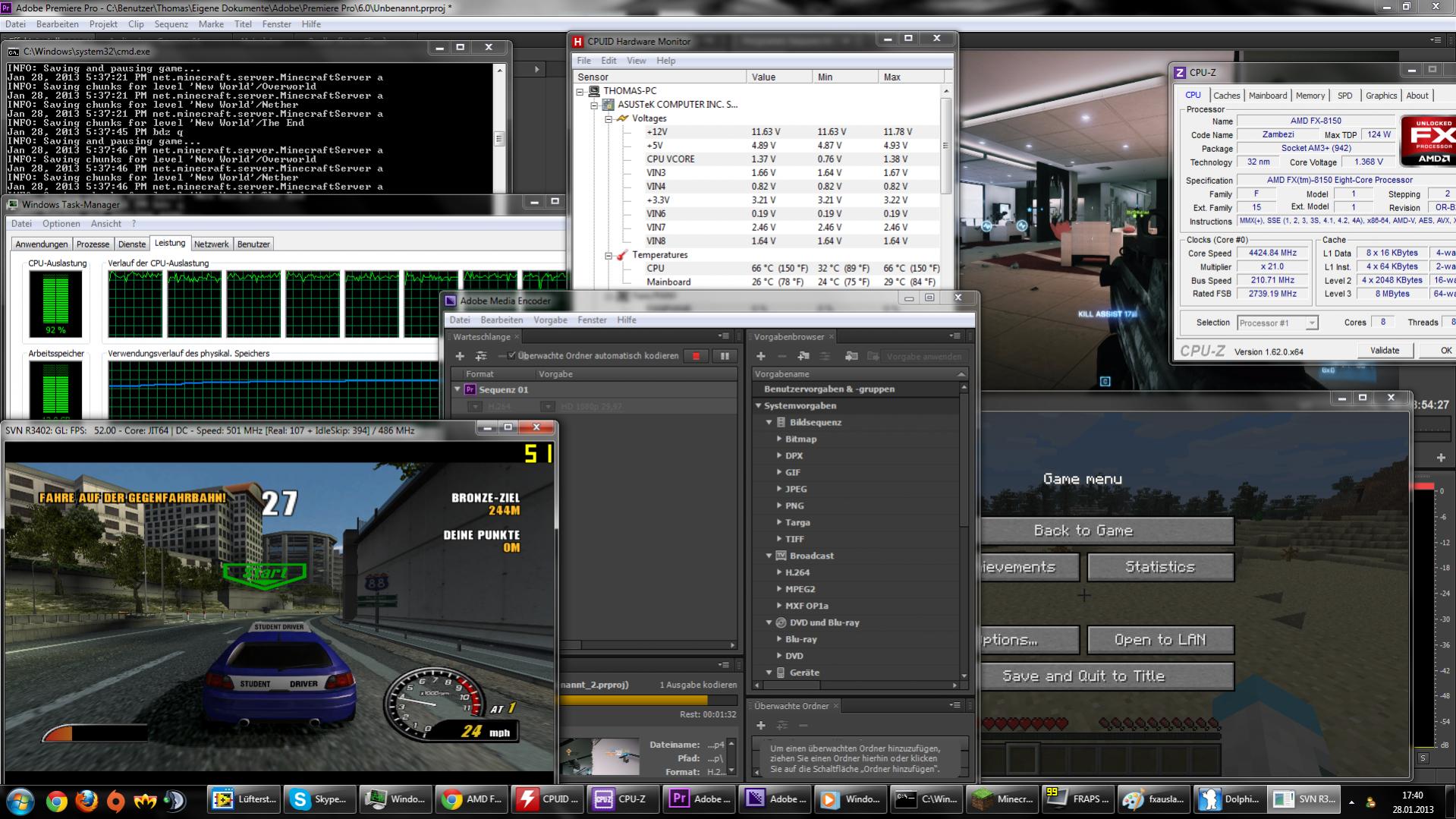Screen dimensions: 1456x819
Task: Expand the H.264 preset folder under Broadcast
Action: 779,573
